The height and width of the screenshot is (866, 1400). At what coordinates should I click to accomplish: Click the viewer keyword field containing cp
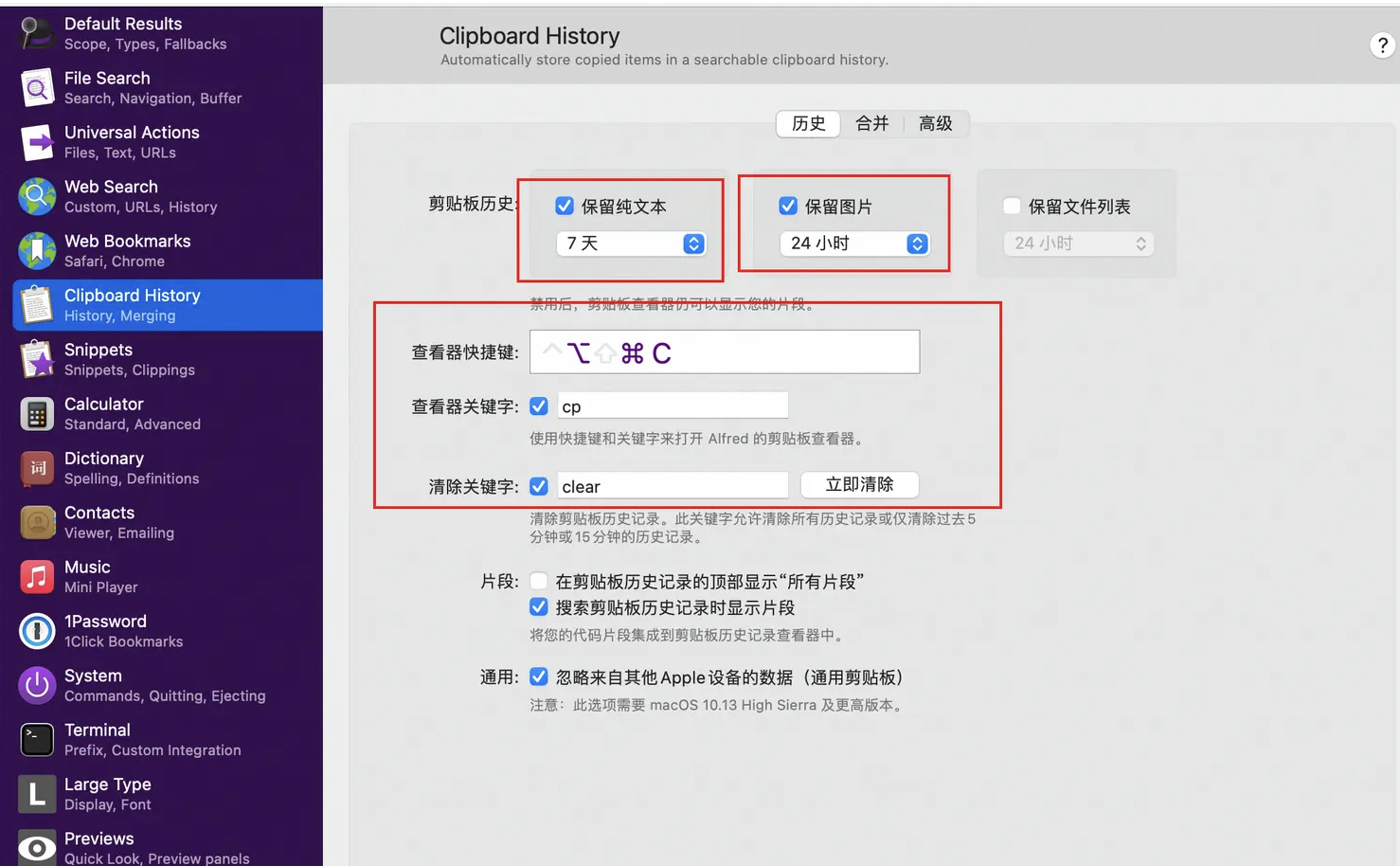point(673,406)
